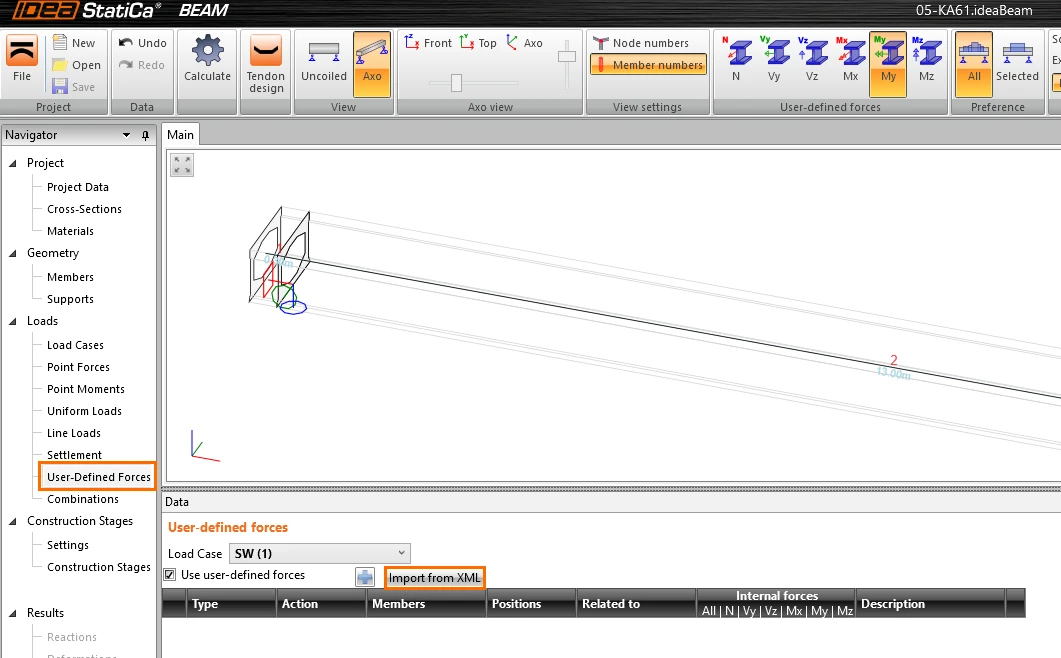Viewport: 1061px width, 658px height.
Task: Click the Undo button
Action: tap(142, 43)
